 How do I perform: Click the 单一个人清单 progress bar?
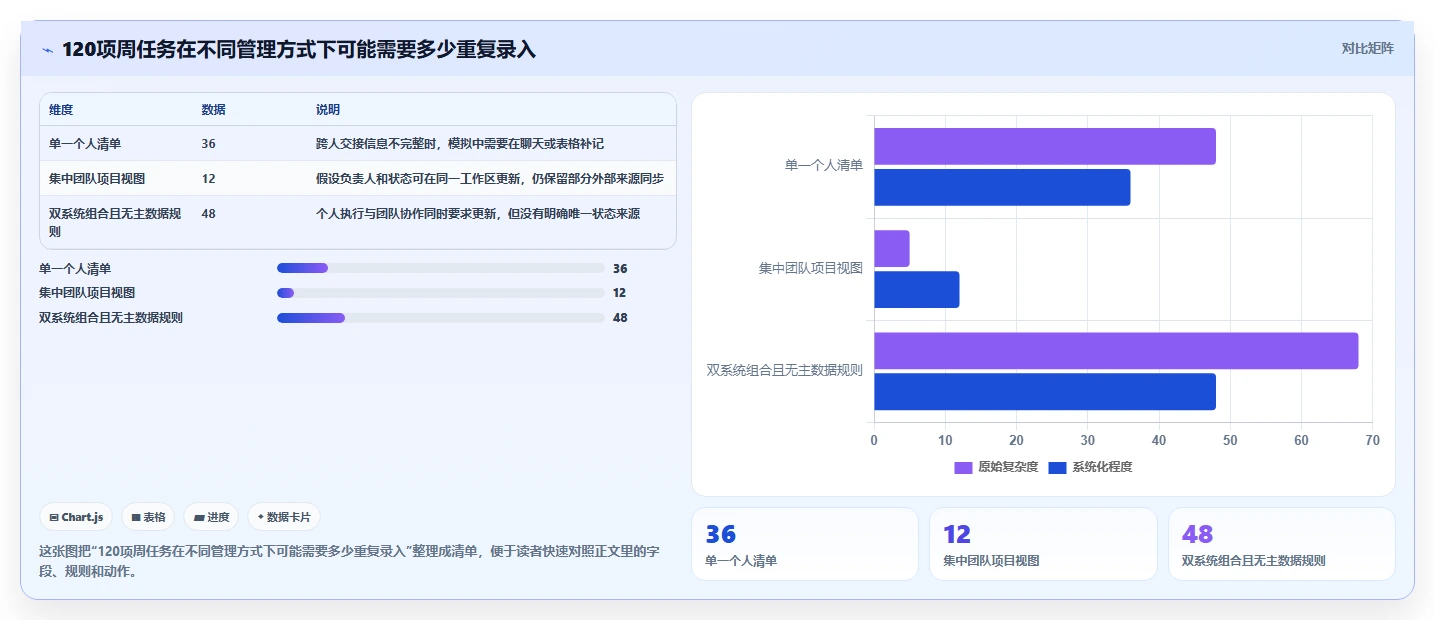click(x=440, y=268)
